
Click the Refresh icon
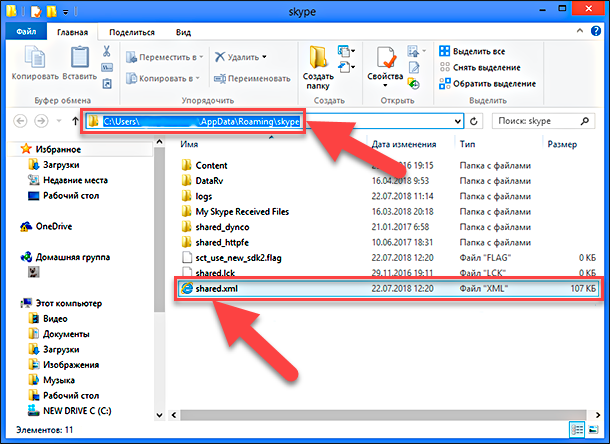473,121
